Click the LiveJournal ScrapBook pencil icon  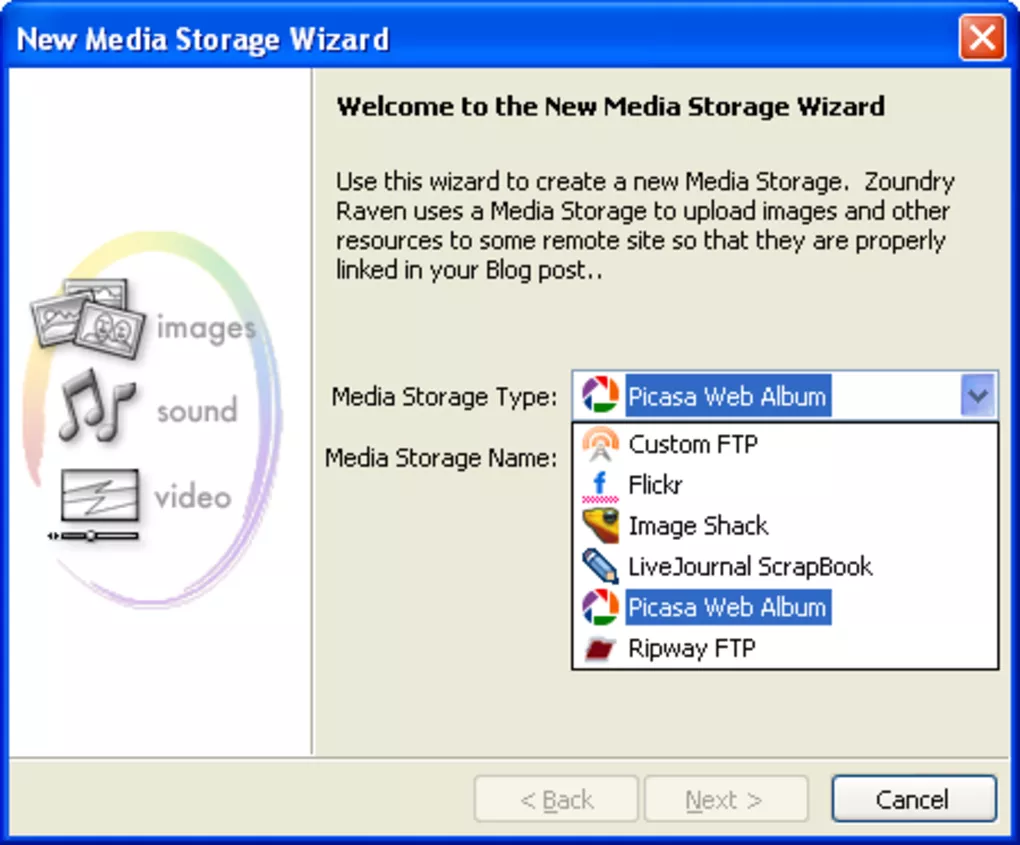(600, 567)
